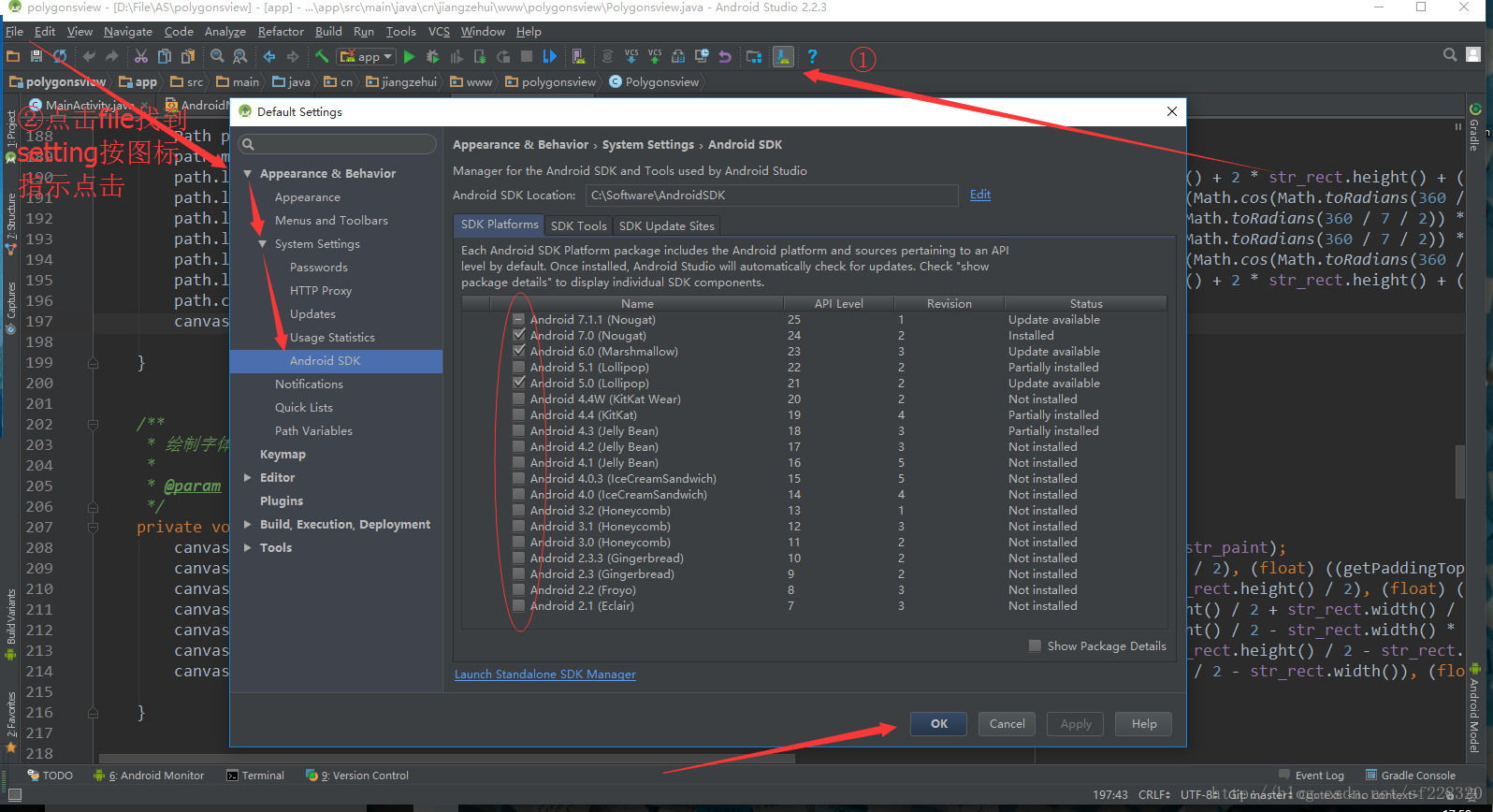Click the Help button in the dialog
Screen dimensions: 1493x812
point(1144,723)
